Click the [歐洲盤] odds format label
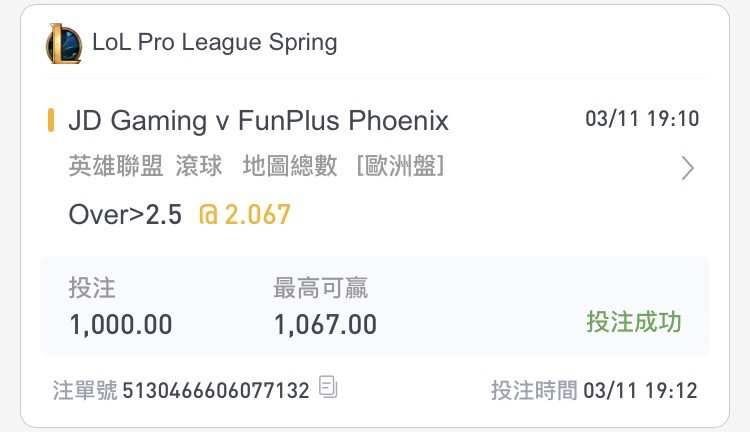750x432 pixels. coord(401,166)
